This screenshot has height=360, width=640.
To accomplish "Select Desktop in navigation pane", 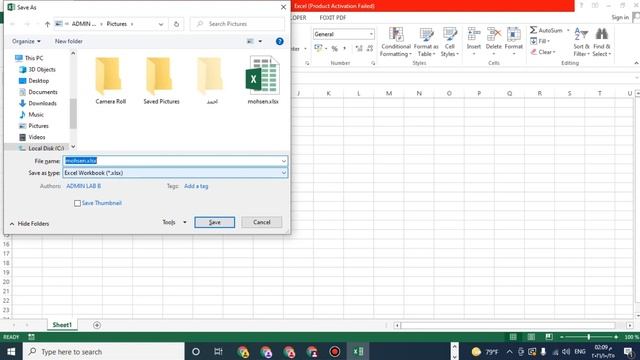I will click(39, 81).
